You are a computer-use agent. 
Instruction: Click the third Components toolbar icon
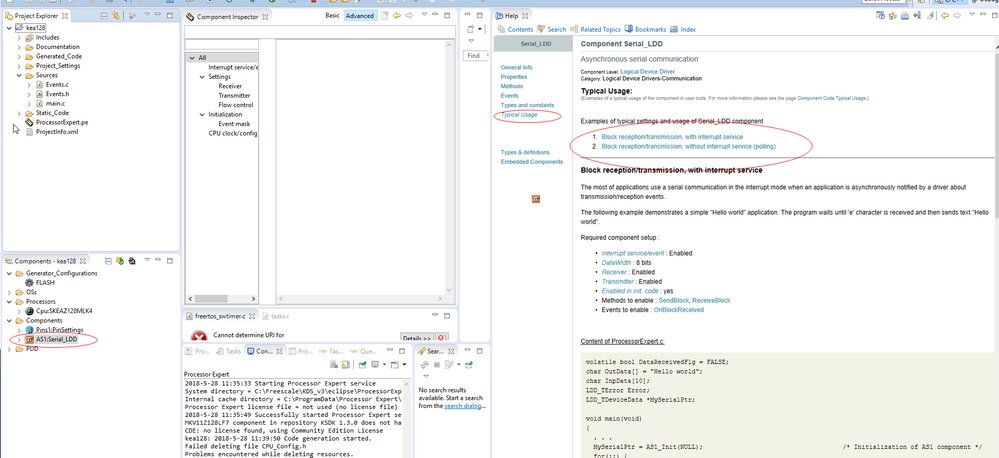click(x=132, y=261)
